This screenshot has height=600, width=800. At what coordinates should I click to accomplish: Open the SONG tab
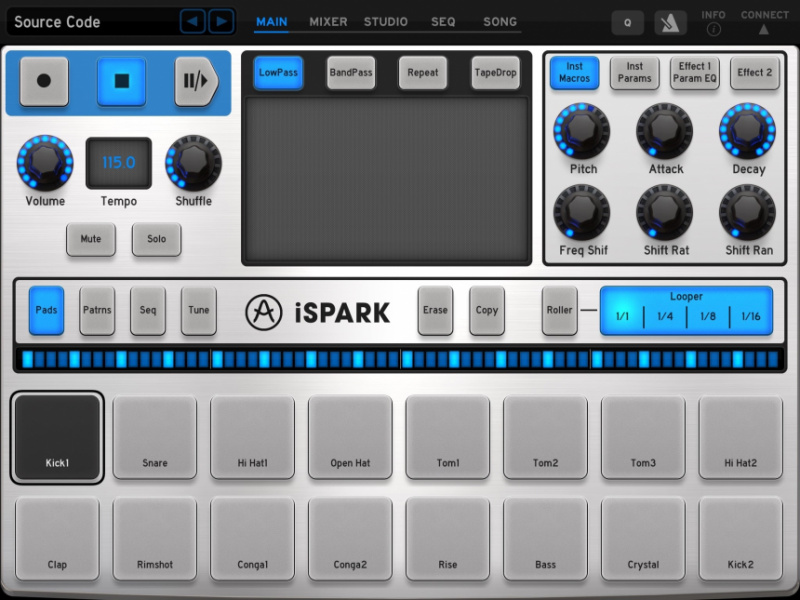pyautogui.click(x=500, y=21)
